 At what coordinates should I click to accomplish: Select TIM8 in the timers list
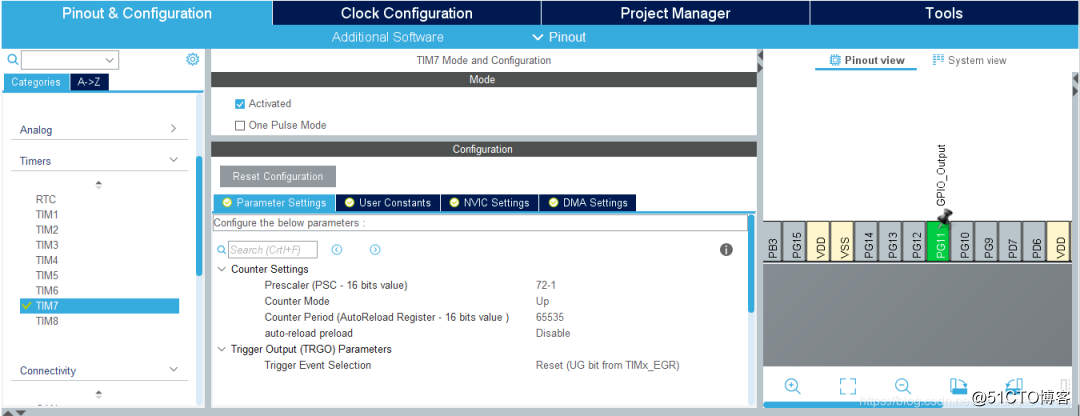47,321
